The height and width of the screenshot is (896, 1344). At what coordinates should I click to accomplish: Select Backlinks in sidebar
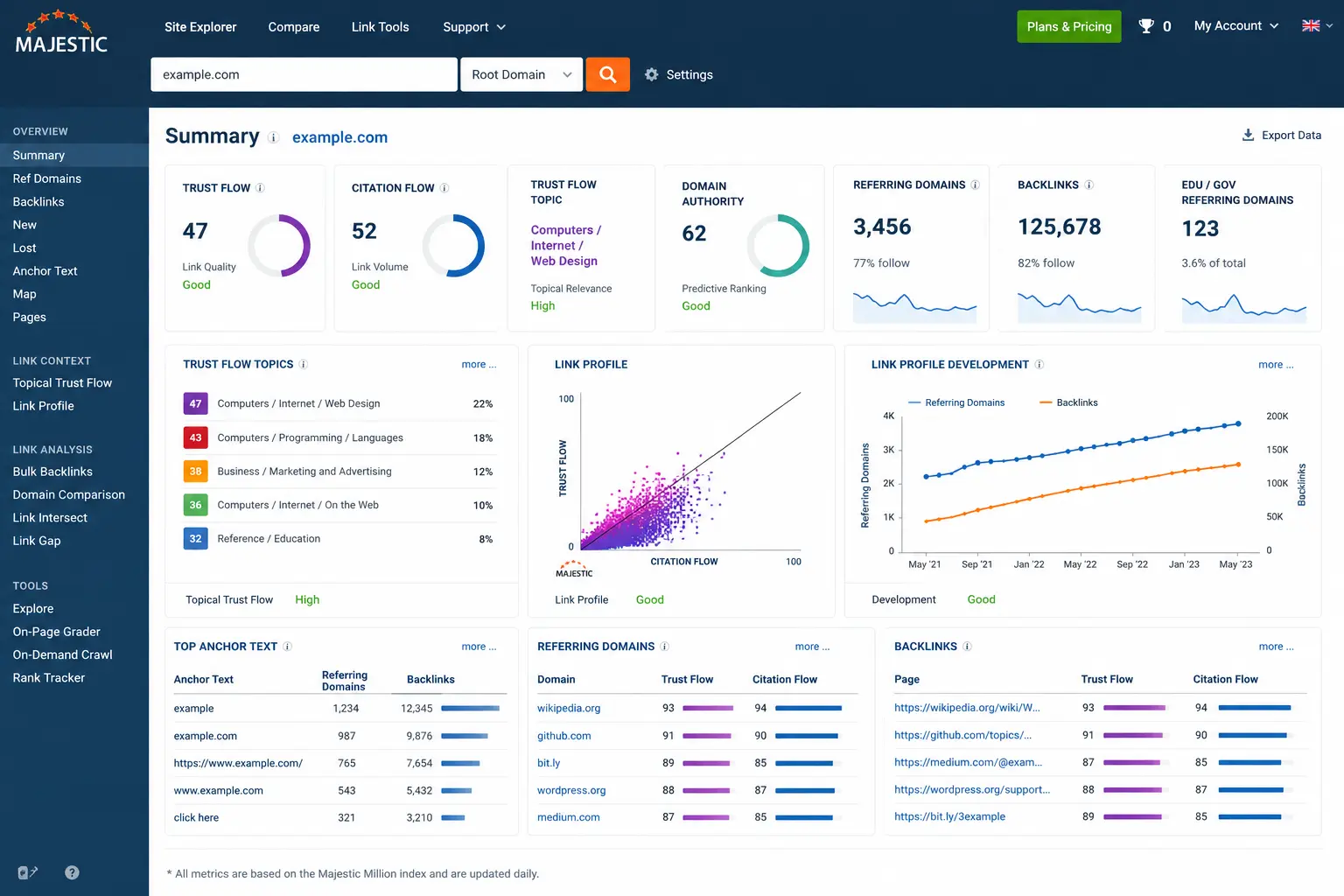pos(38,201)
